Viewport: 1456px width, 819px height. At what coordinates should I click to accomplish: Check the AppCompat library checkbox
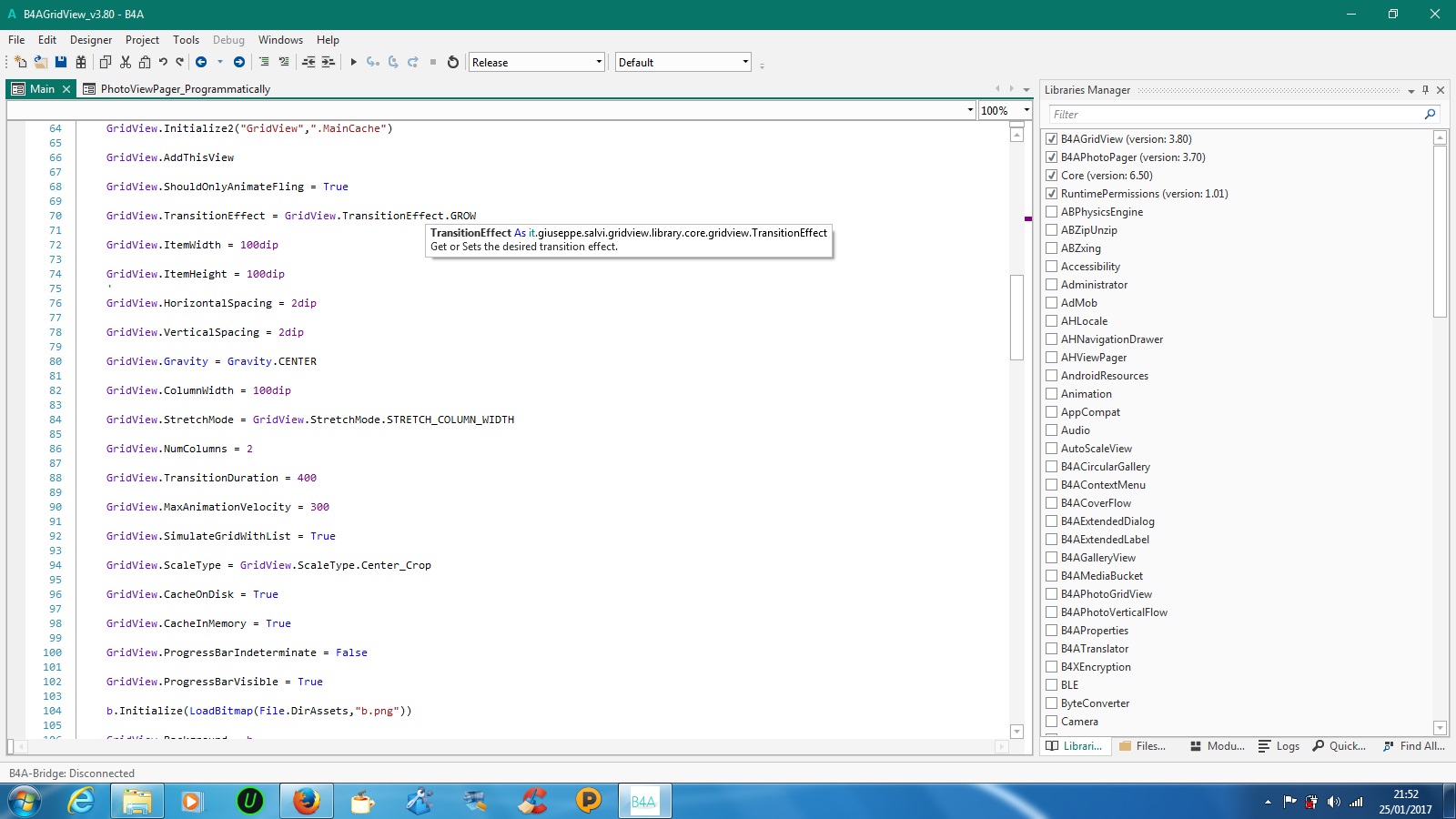(1052, 412)
